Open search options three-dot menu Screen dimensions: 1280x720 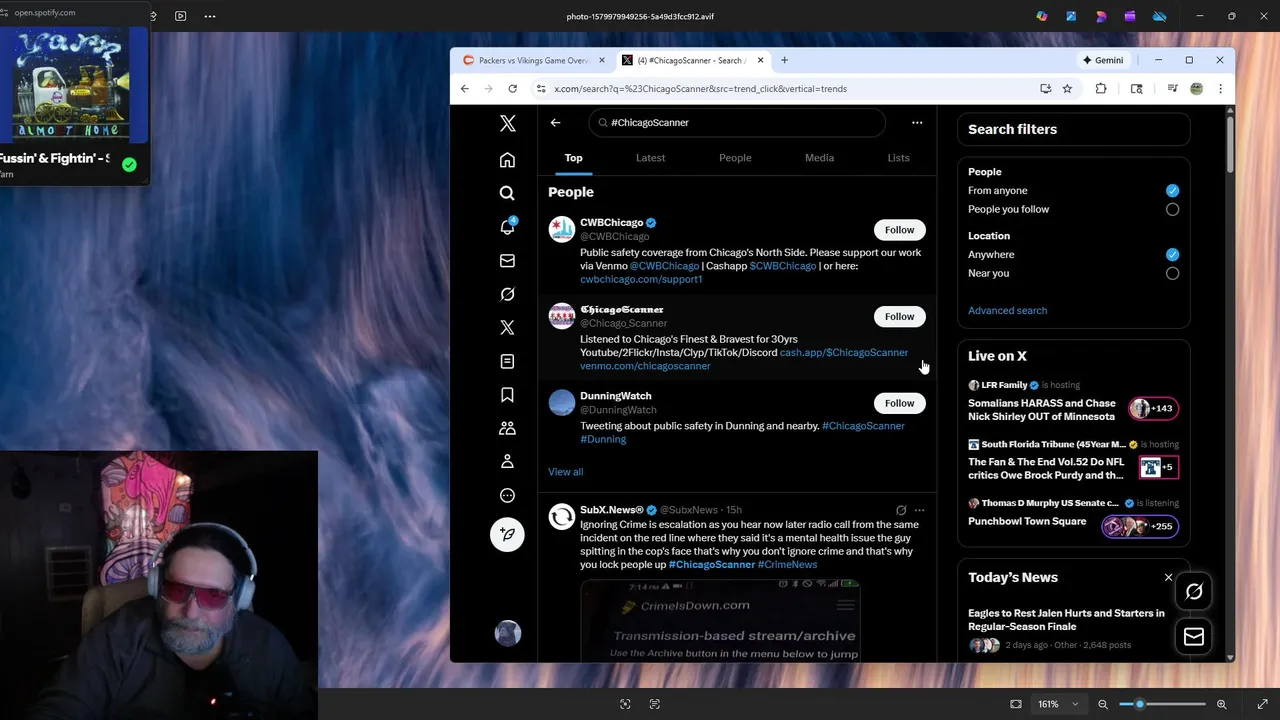[x=917, y=122]
